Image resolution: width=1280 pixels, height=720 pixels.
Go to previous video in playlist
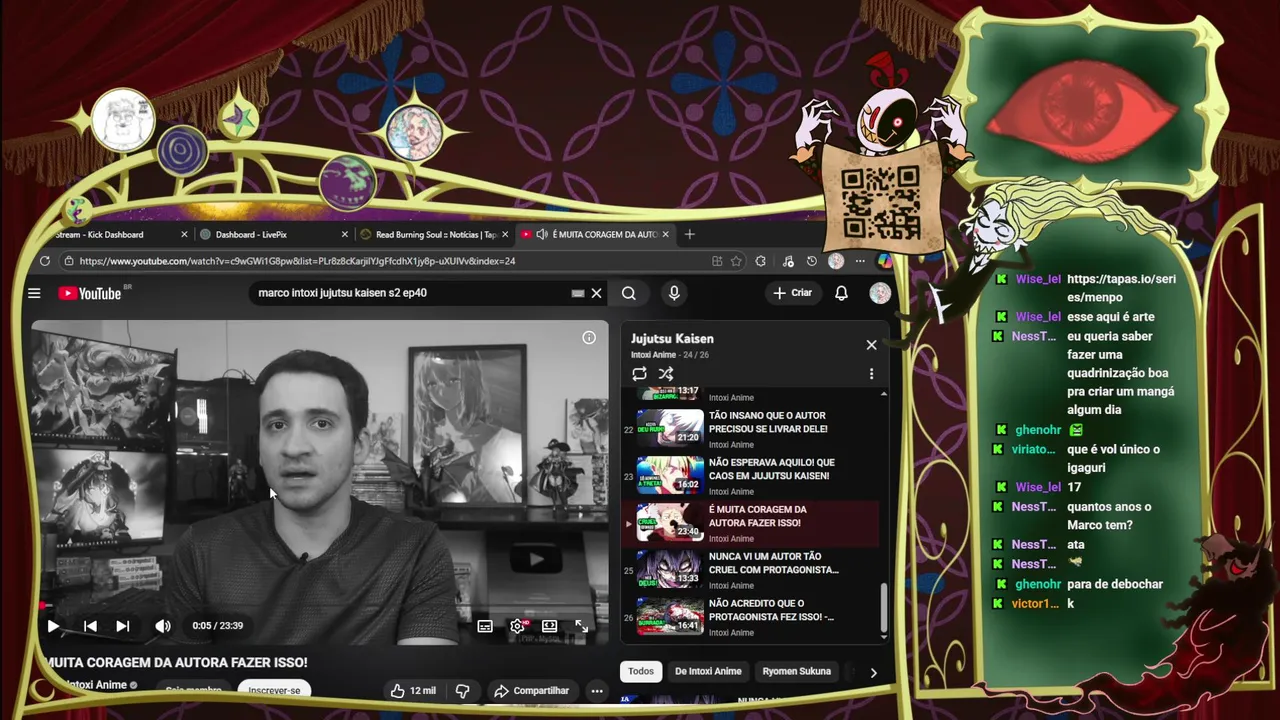click(x=90, y=626)
